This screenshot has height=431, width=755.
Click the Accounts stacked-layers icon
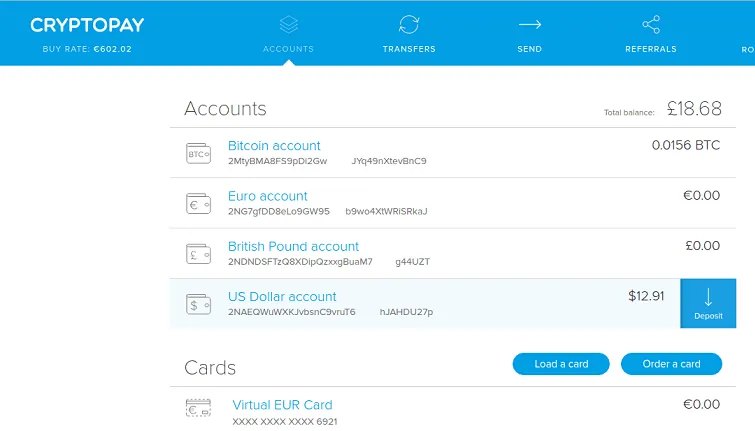coord(288,25)
